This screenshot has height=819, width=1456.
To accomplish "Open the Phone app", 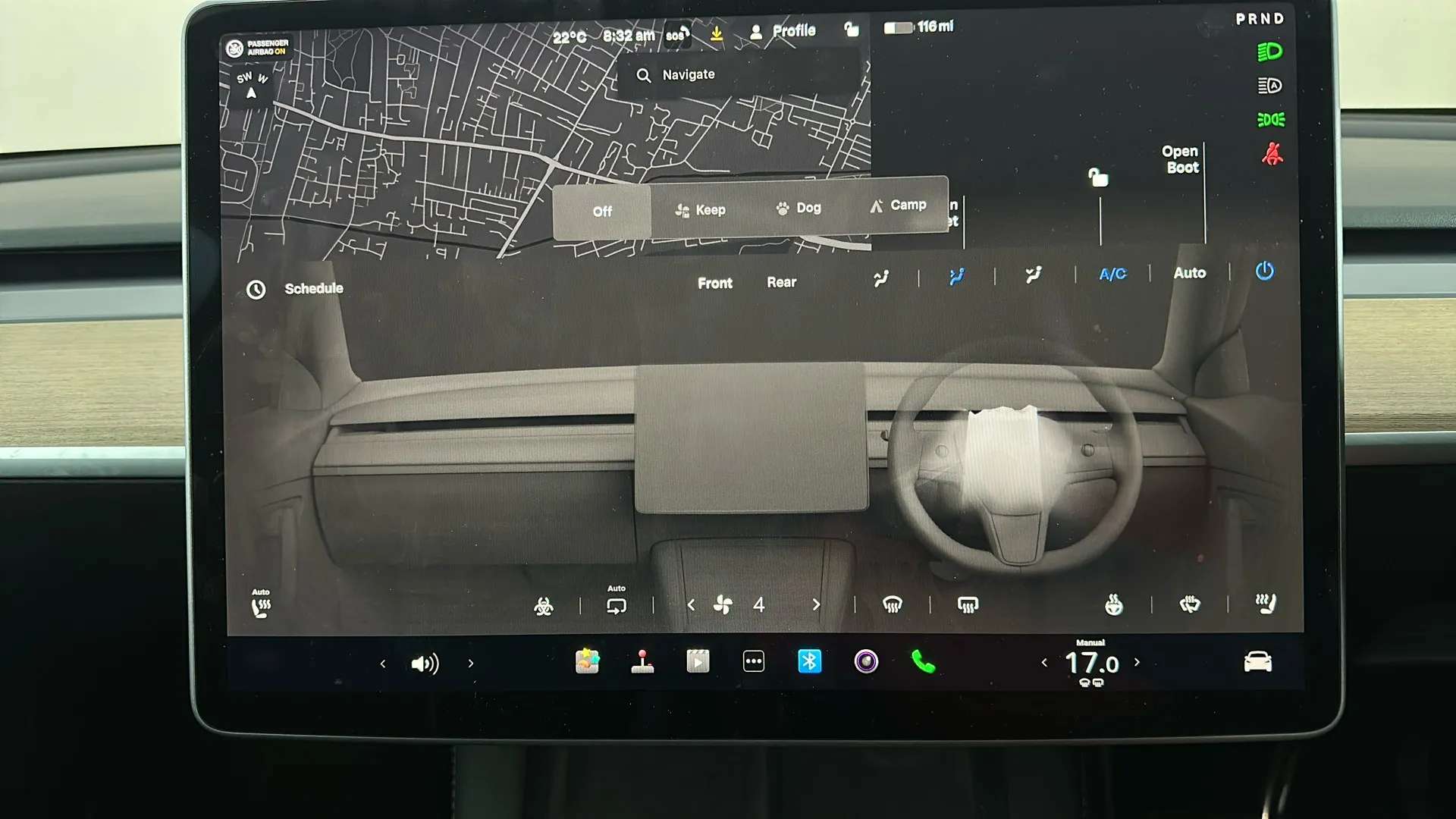I will (x=923, y=662).
